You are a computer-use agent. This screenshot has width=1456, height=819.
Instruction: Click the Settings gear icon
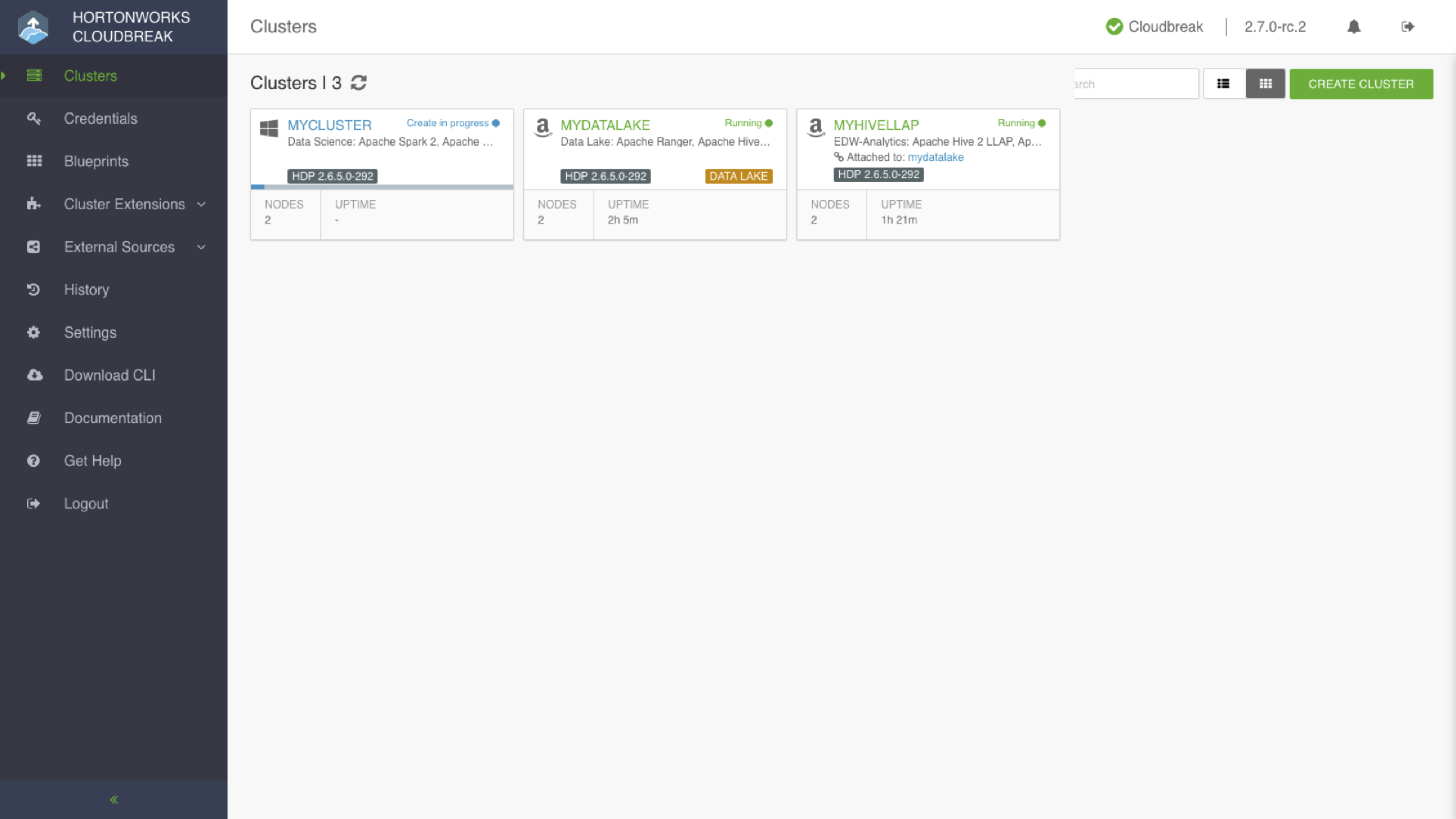(x=34, y=332)
